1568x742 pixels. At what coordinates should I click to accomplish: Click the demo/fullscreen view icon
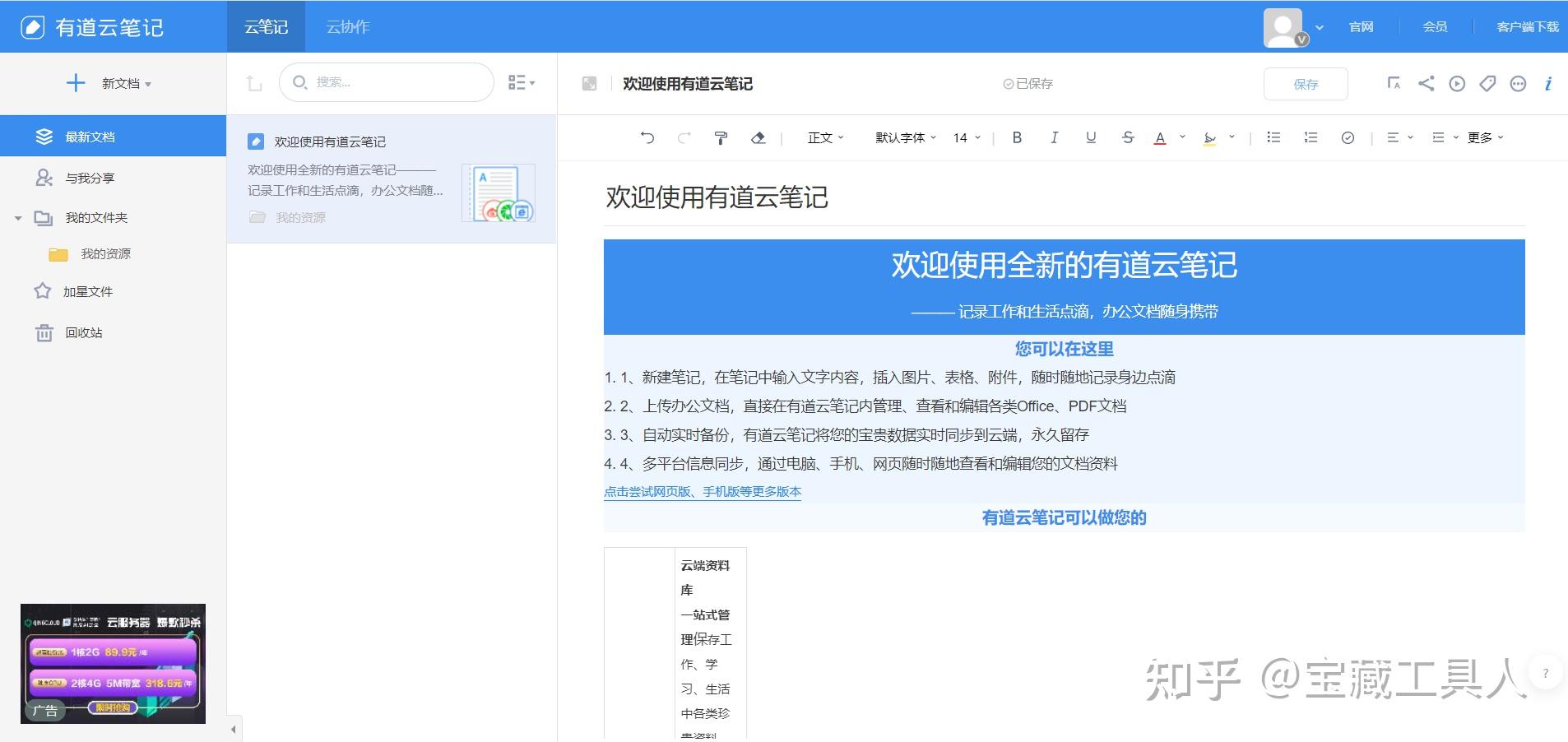click(x=1394, y=83)
